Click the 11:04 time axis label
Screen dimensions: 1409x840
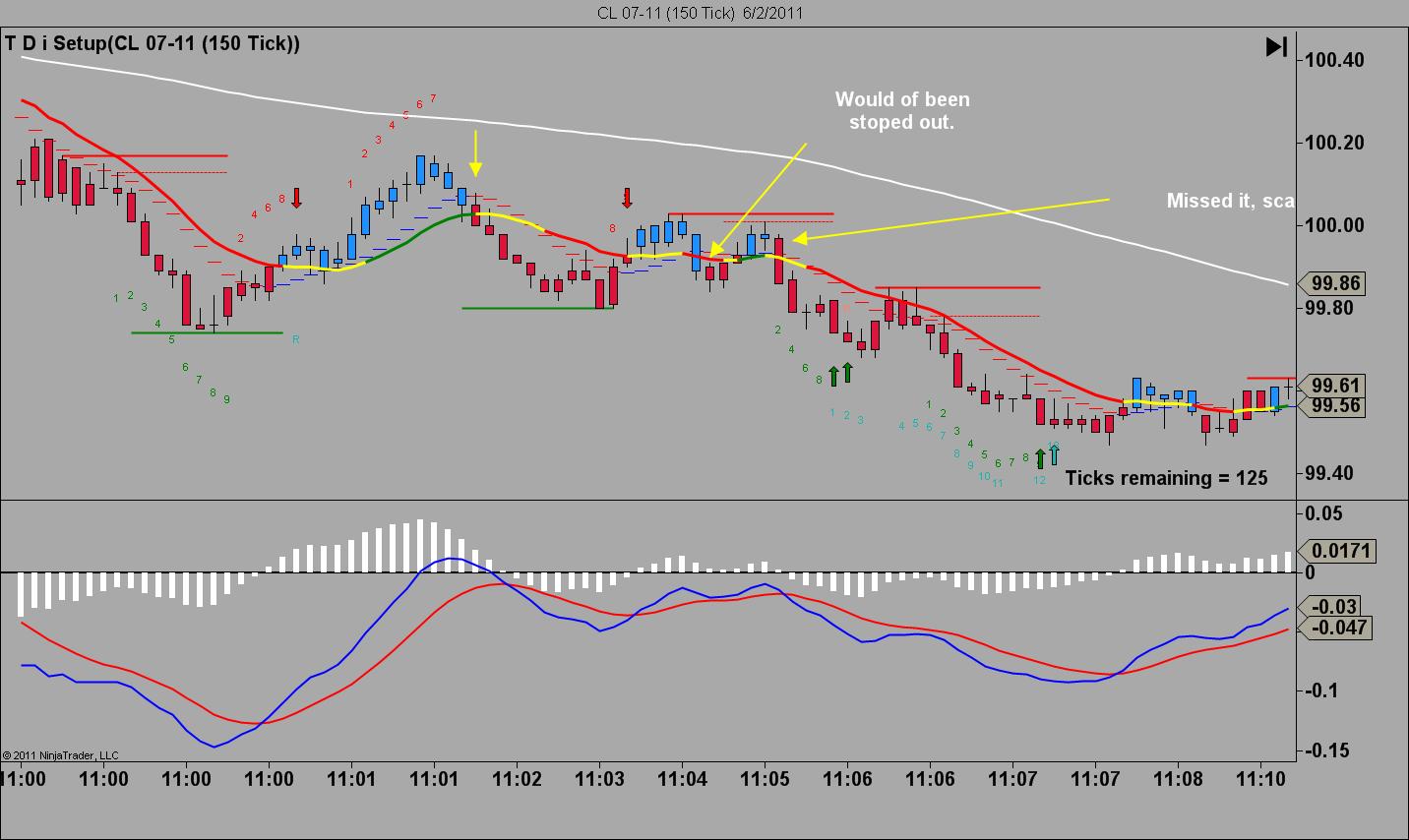click(x=682, y=779)
